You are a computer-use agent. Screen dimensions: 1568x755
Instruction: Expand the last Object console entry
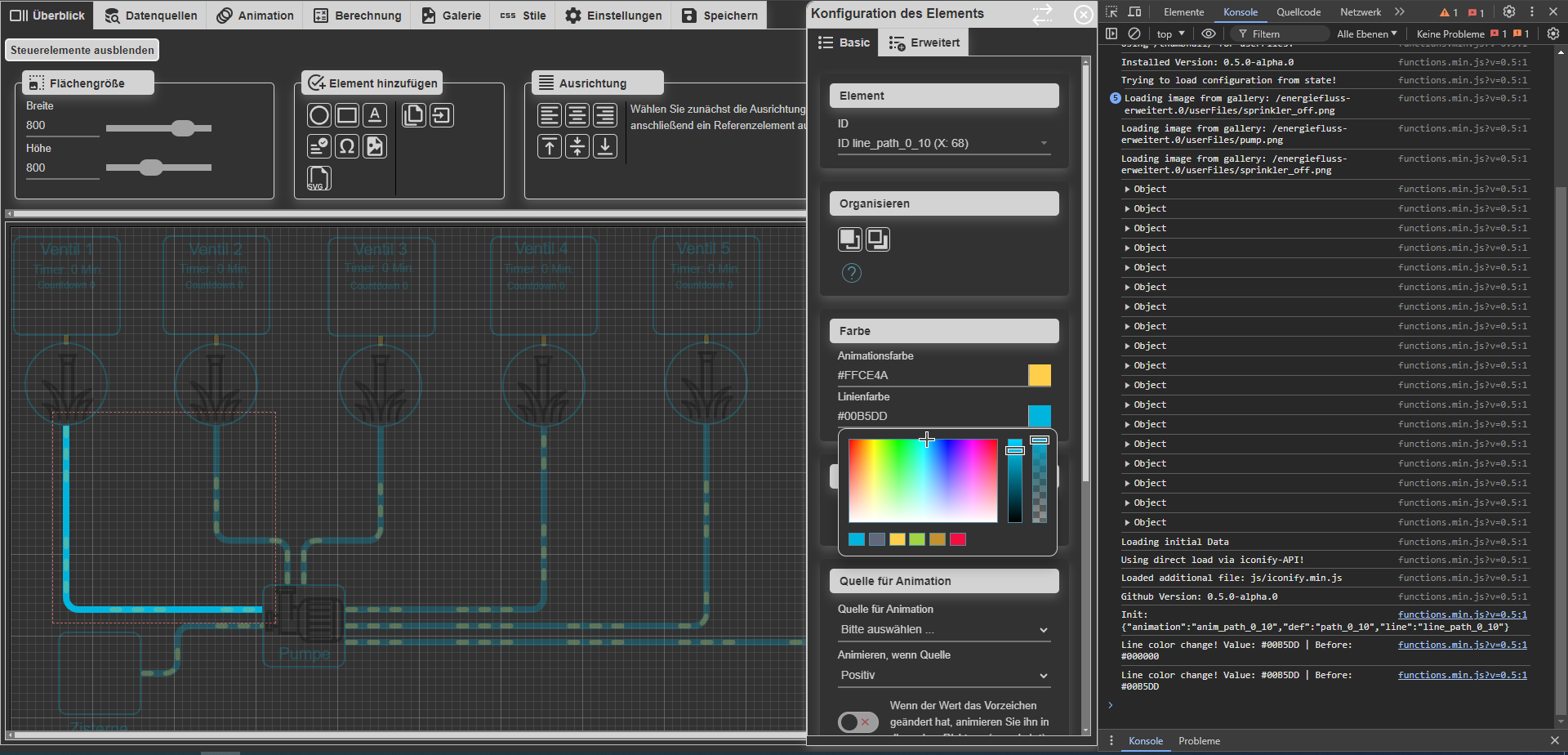pyautogui.click(x=1127, y=522)
